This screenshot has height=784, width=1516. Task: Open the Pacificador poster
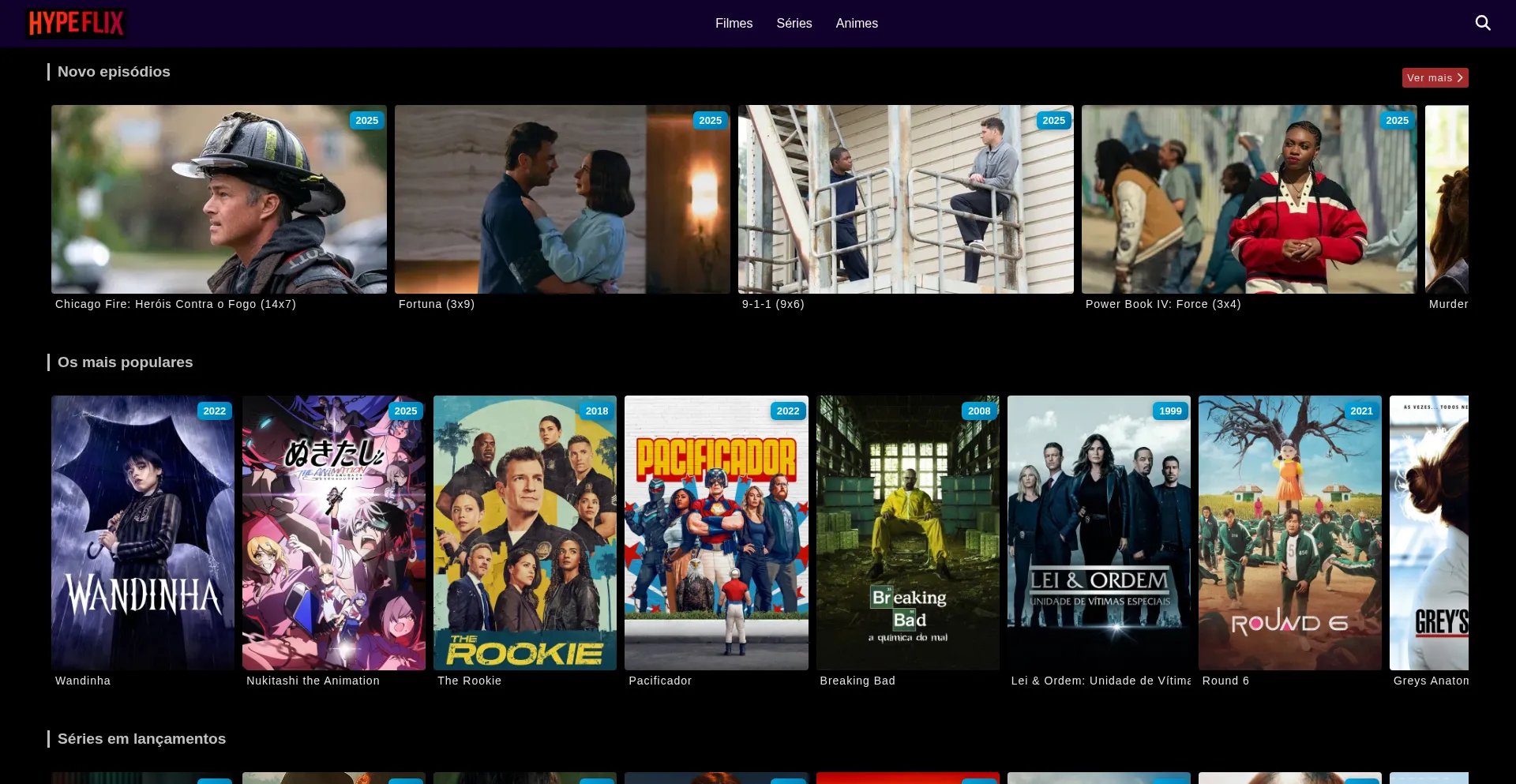click(716, 533)
